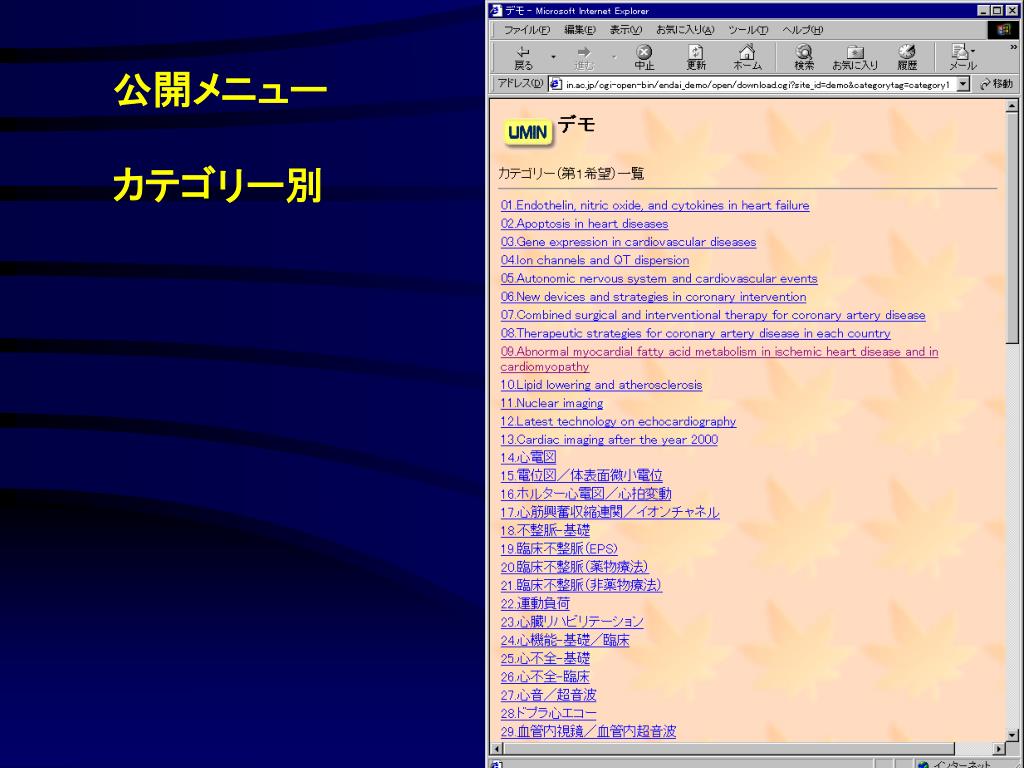The width and height of the screenshot is (1024, 768).
Task: Open link 24.心機能-基礎／臨床
Action: pyautogui.click(x=565, y=640)
